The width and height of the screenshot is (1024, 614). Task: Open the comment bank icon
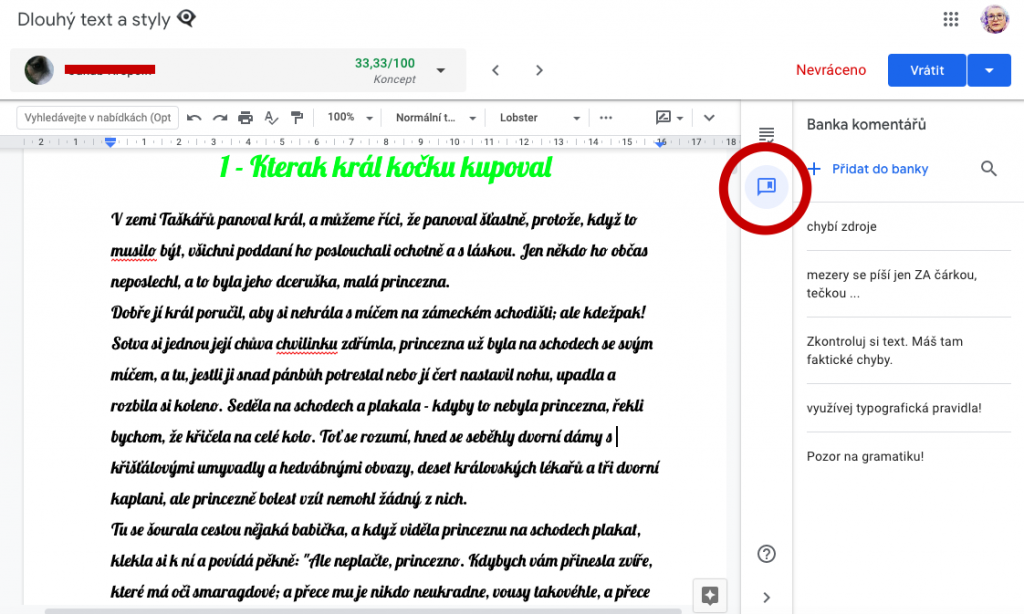point(766,187)
